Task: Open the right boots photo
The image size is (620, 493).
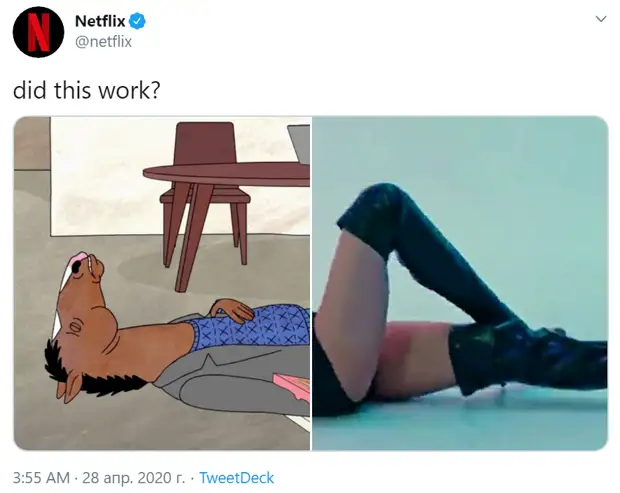Action: click(460, 283)
